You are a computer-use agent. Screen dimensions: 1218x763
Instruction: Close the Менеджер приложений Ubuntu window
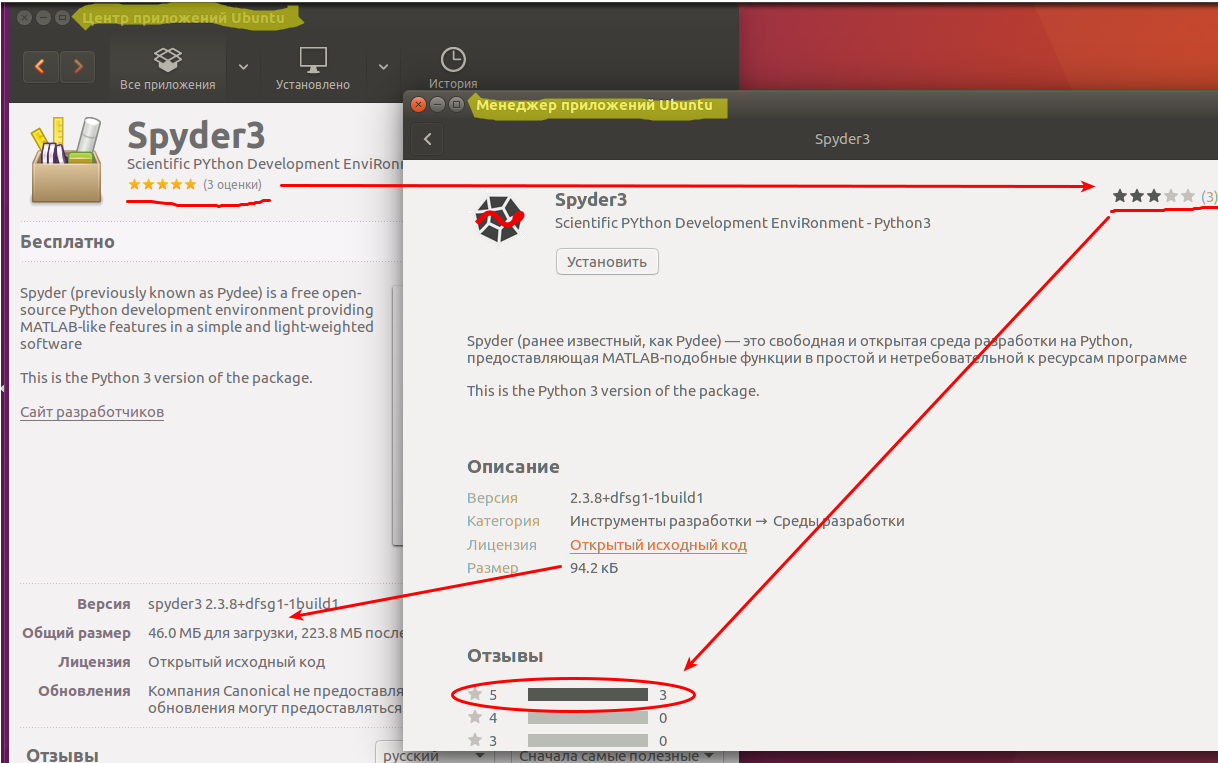419,104
